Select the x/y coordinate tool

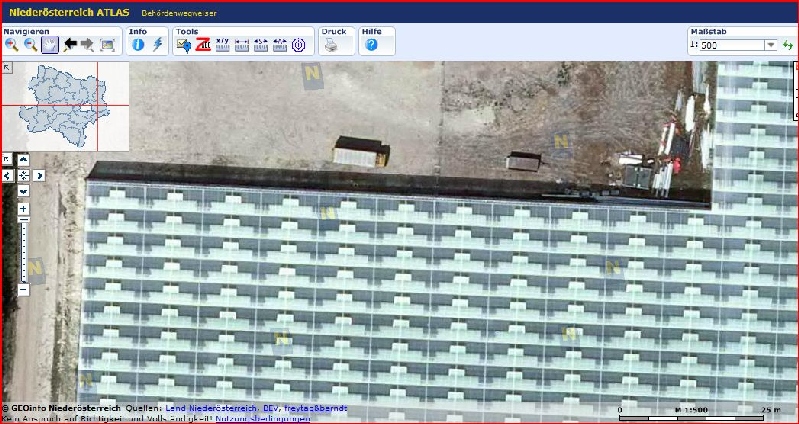click(x=222, y=45)
